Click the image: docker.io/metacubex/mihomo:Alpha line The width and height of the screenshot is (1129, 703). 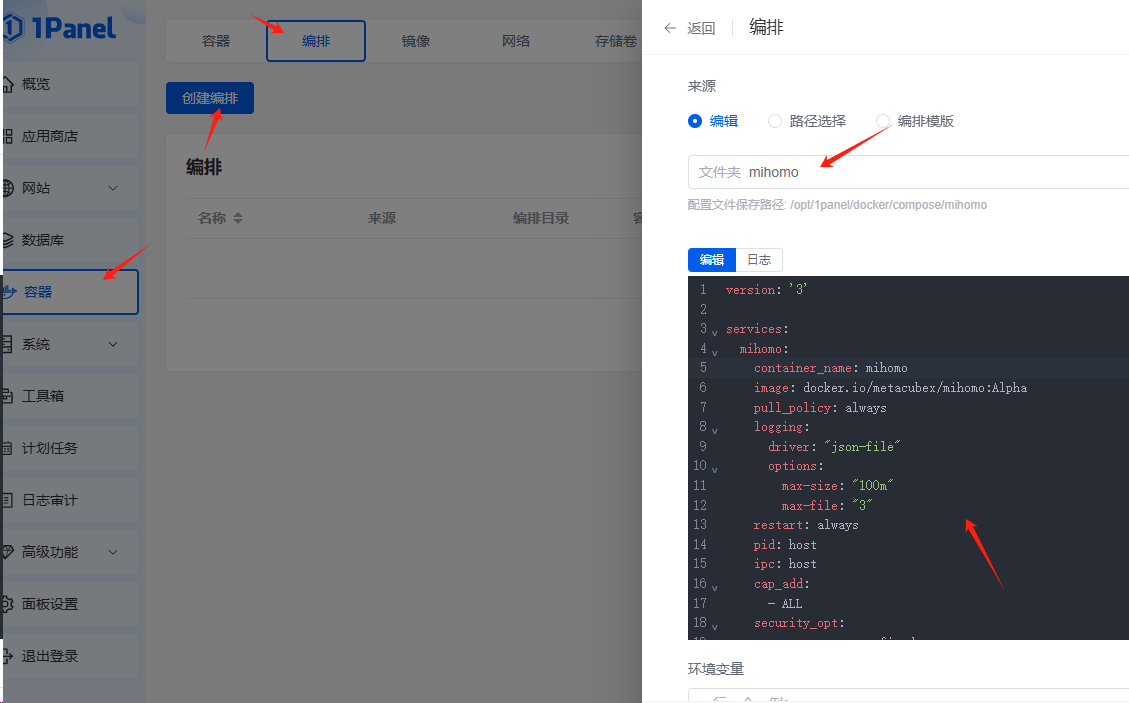pyautogui.click(x=890, y=388)
